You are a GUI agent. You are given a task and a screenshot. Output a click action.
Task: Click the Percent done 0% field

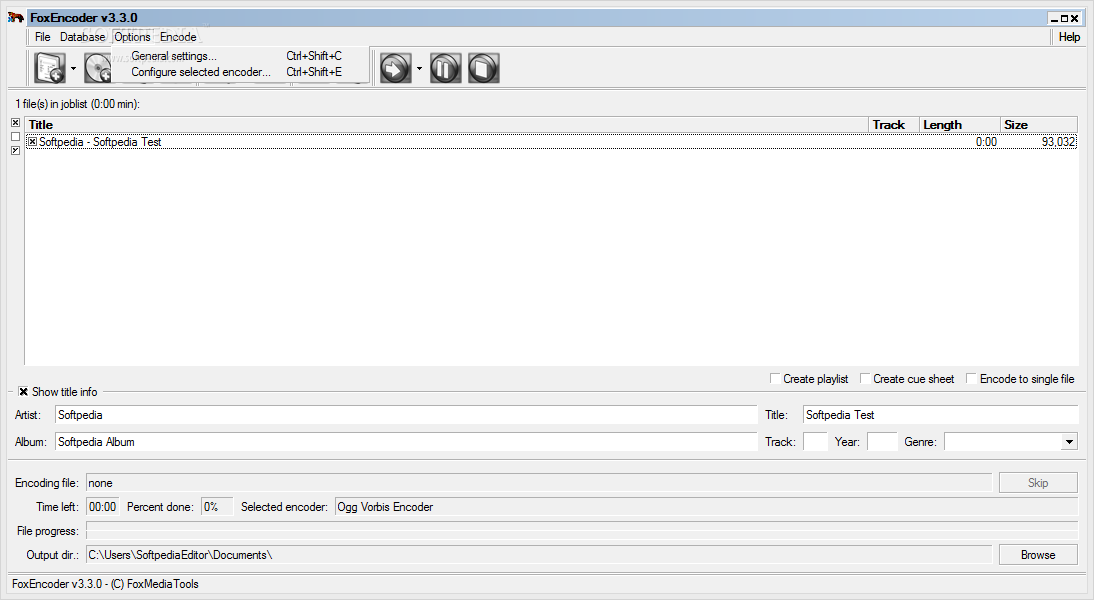point(217,507)
